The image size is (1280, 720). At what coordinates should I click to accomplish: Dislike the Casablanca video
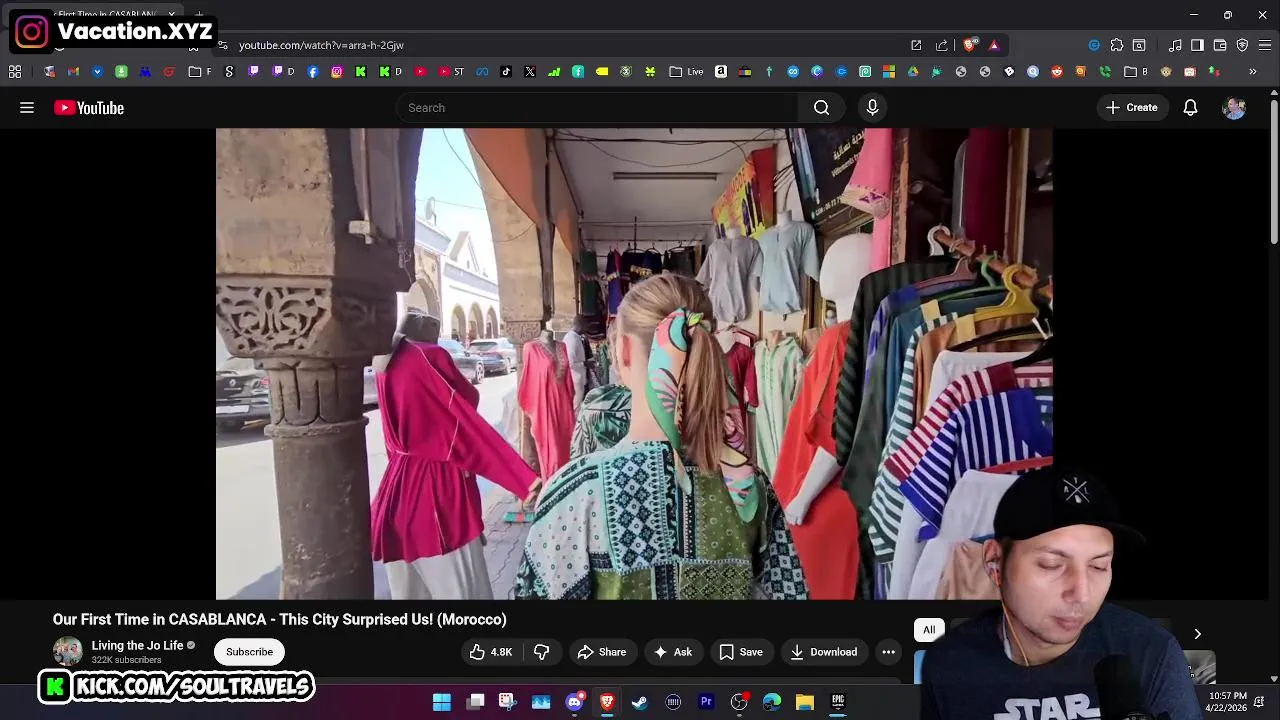[x=541, y=652]
